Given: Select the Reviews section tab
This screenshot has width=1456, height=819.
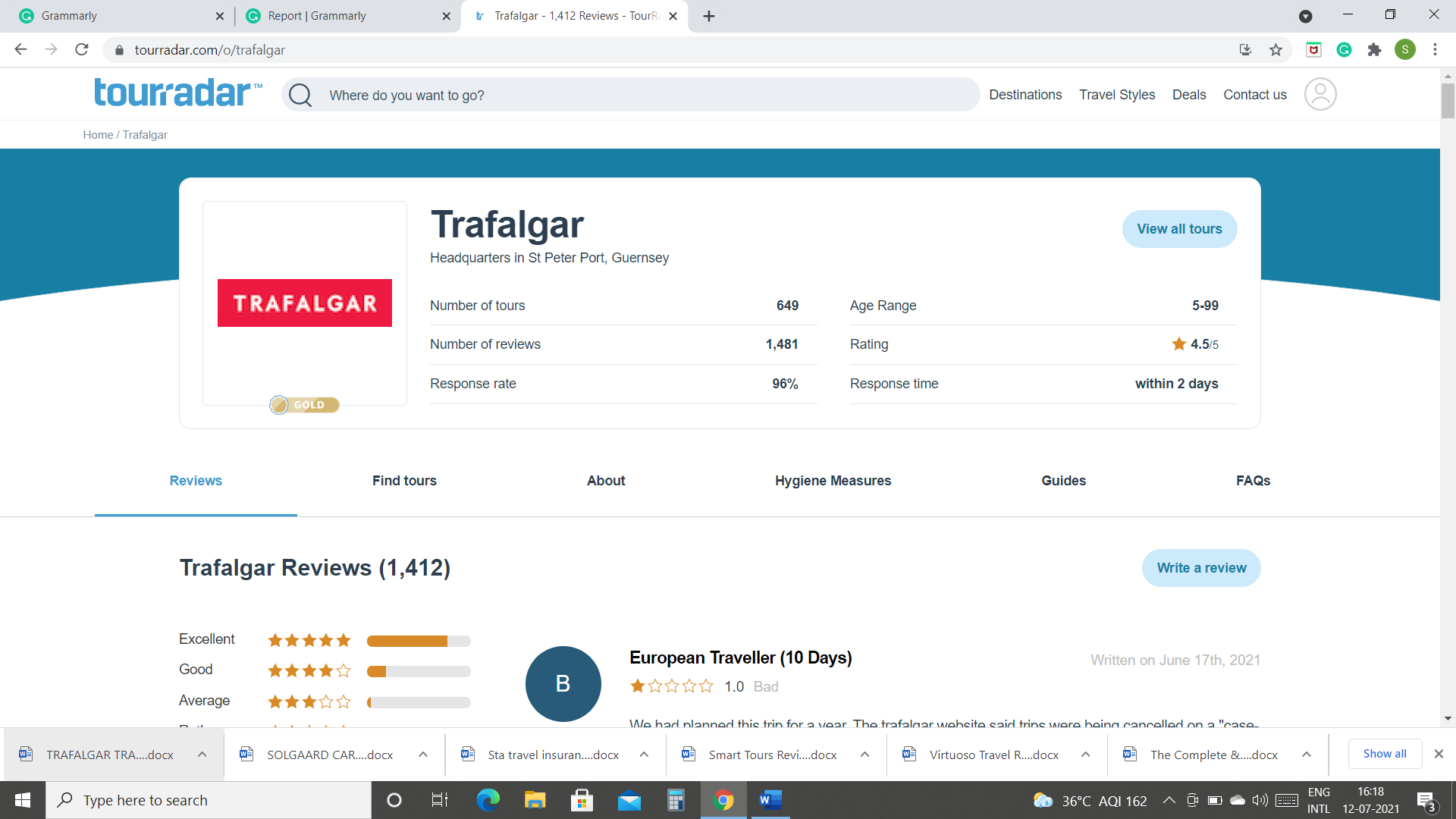Looking at the screenshot, I should (x=196, y=481).
